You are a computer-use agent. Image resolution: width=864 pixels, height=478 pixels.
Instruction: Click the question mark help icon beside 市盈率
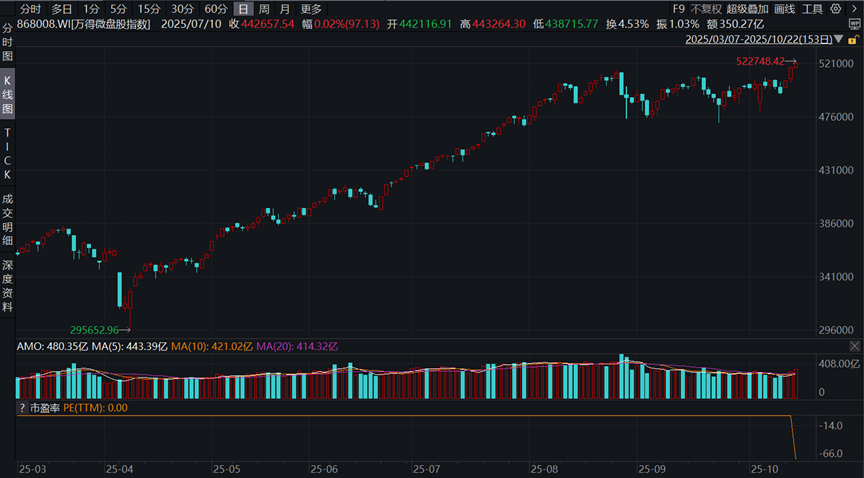tap(21, 408)
